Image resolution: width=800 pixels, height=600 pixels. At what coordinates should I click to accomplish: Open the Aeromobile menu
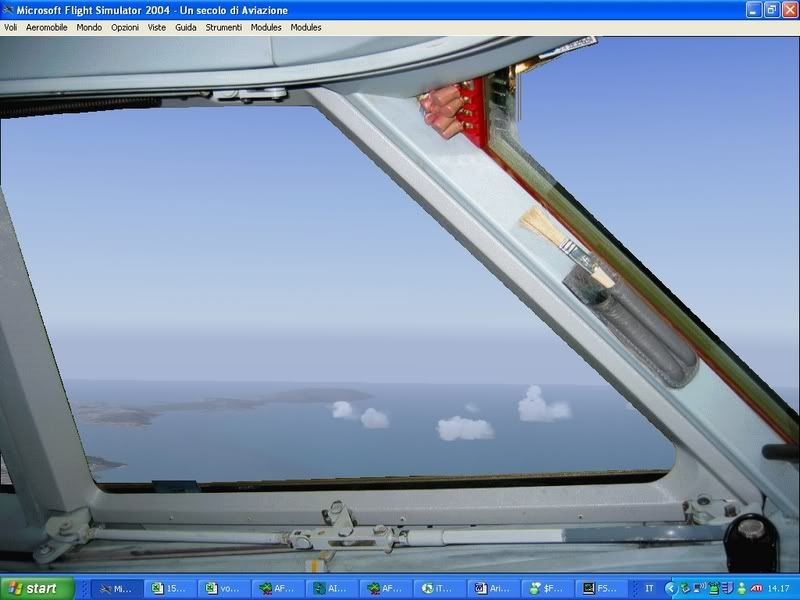coord(46,28)
